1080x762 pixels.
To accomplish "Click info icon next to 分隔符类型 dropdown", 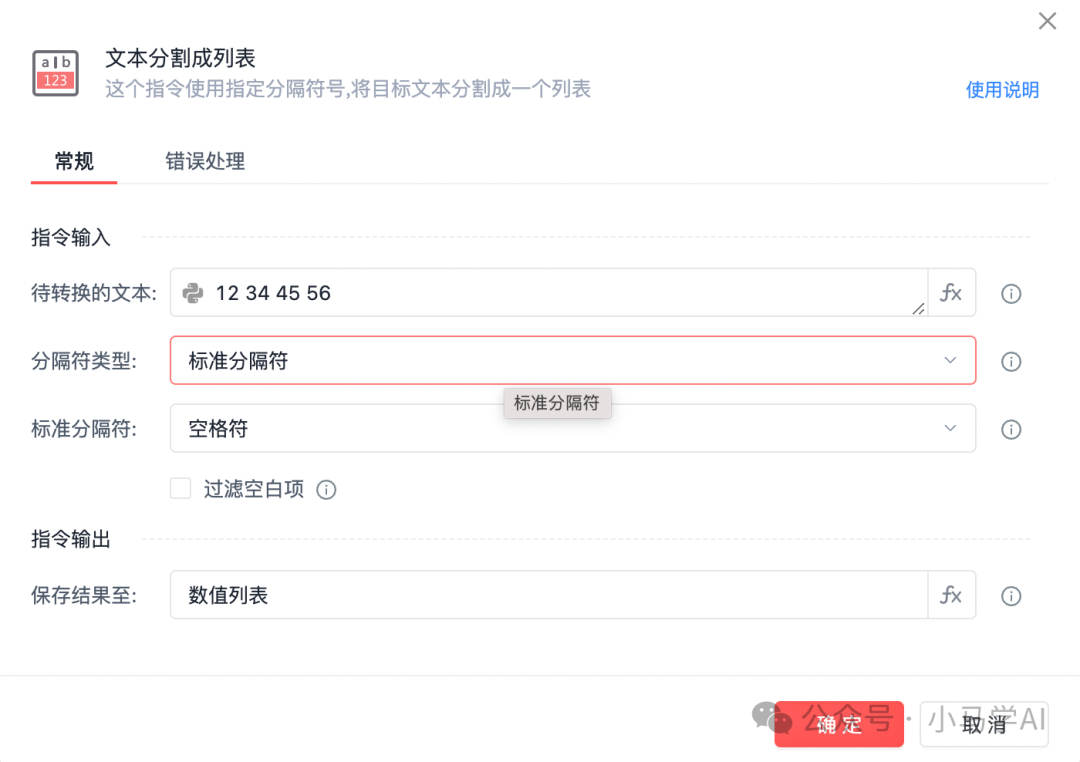I will 1011,362.
